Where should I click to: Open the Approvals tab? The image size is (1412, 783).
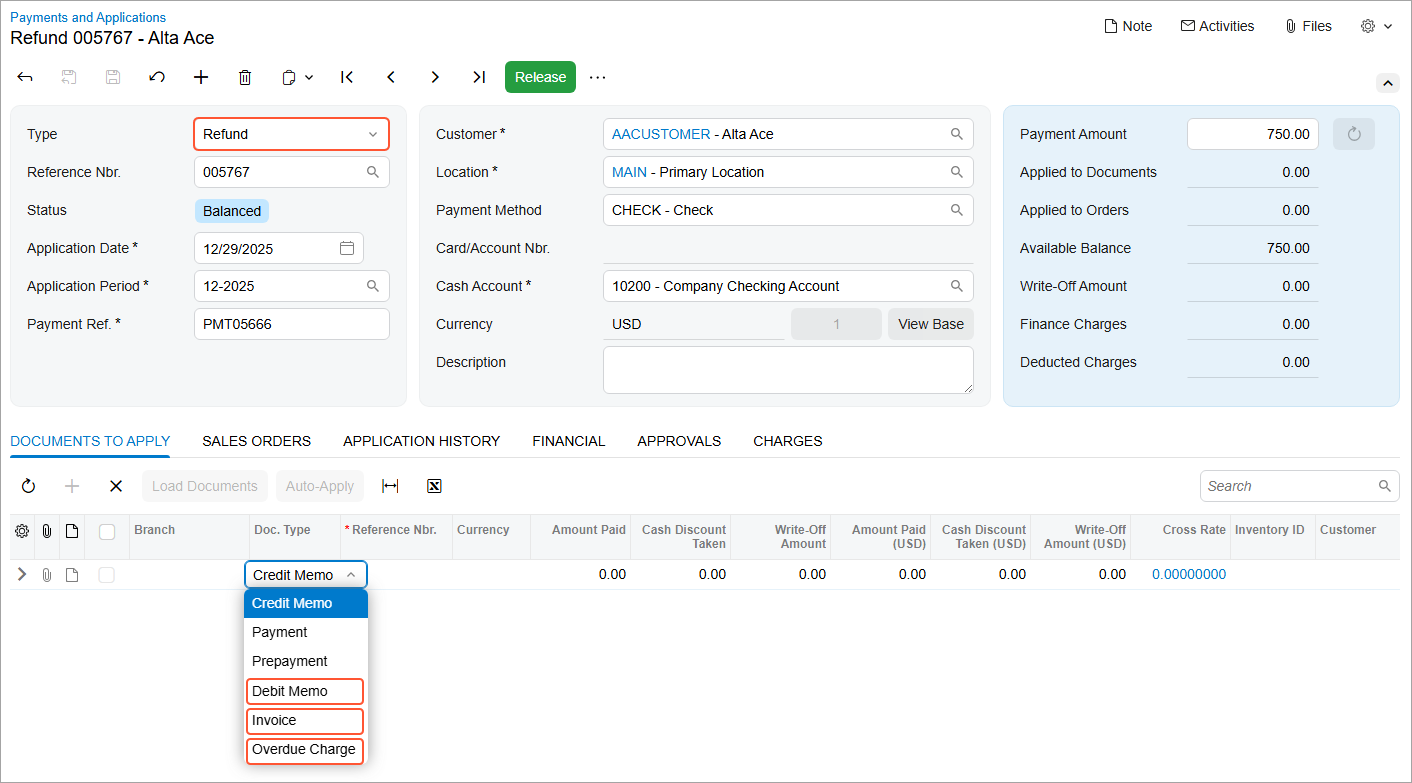click(x=679, y=441)
